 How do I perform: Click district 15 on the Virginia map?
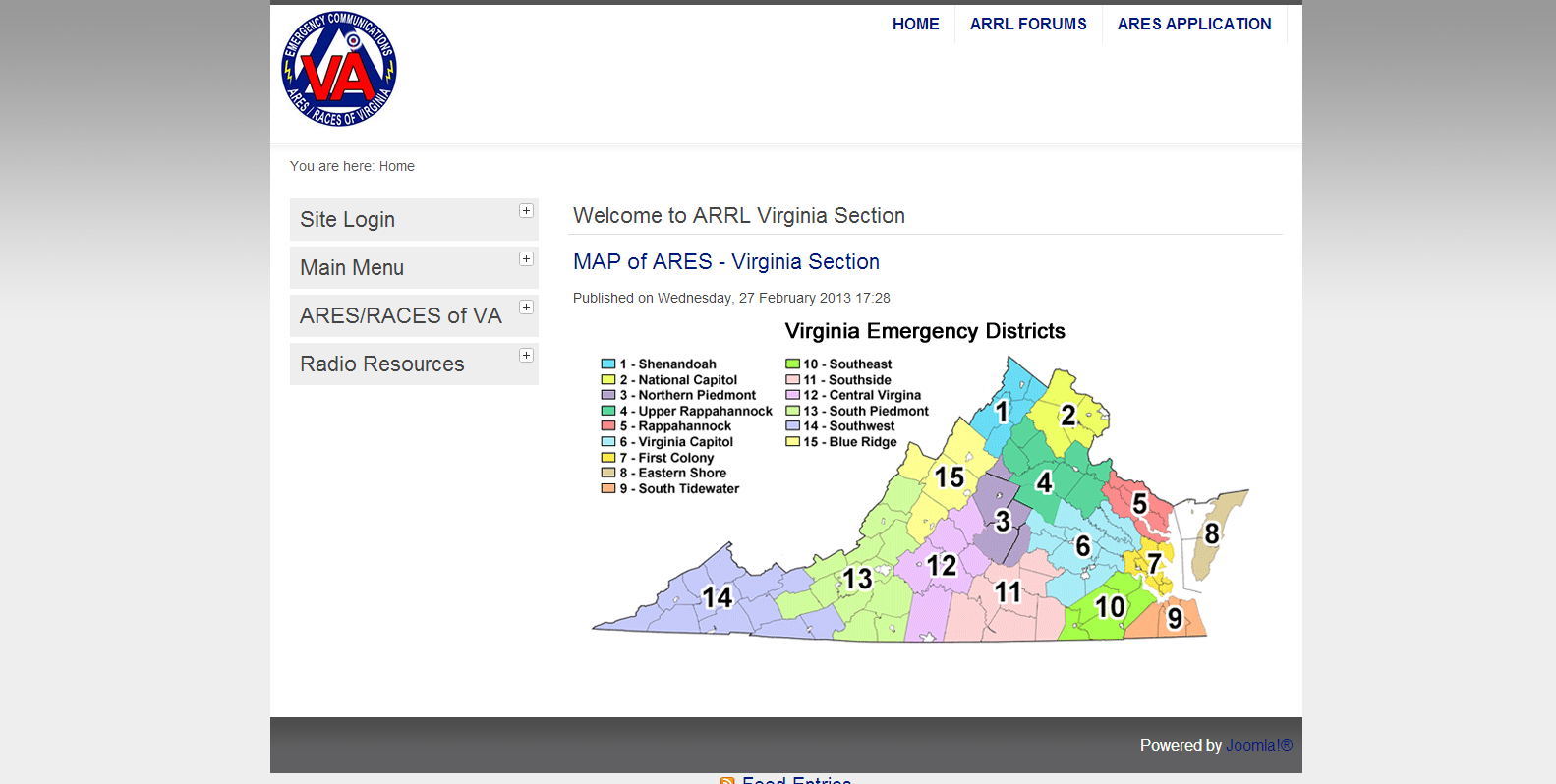tap(949, 477)
